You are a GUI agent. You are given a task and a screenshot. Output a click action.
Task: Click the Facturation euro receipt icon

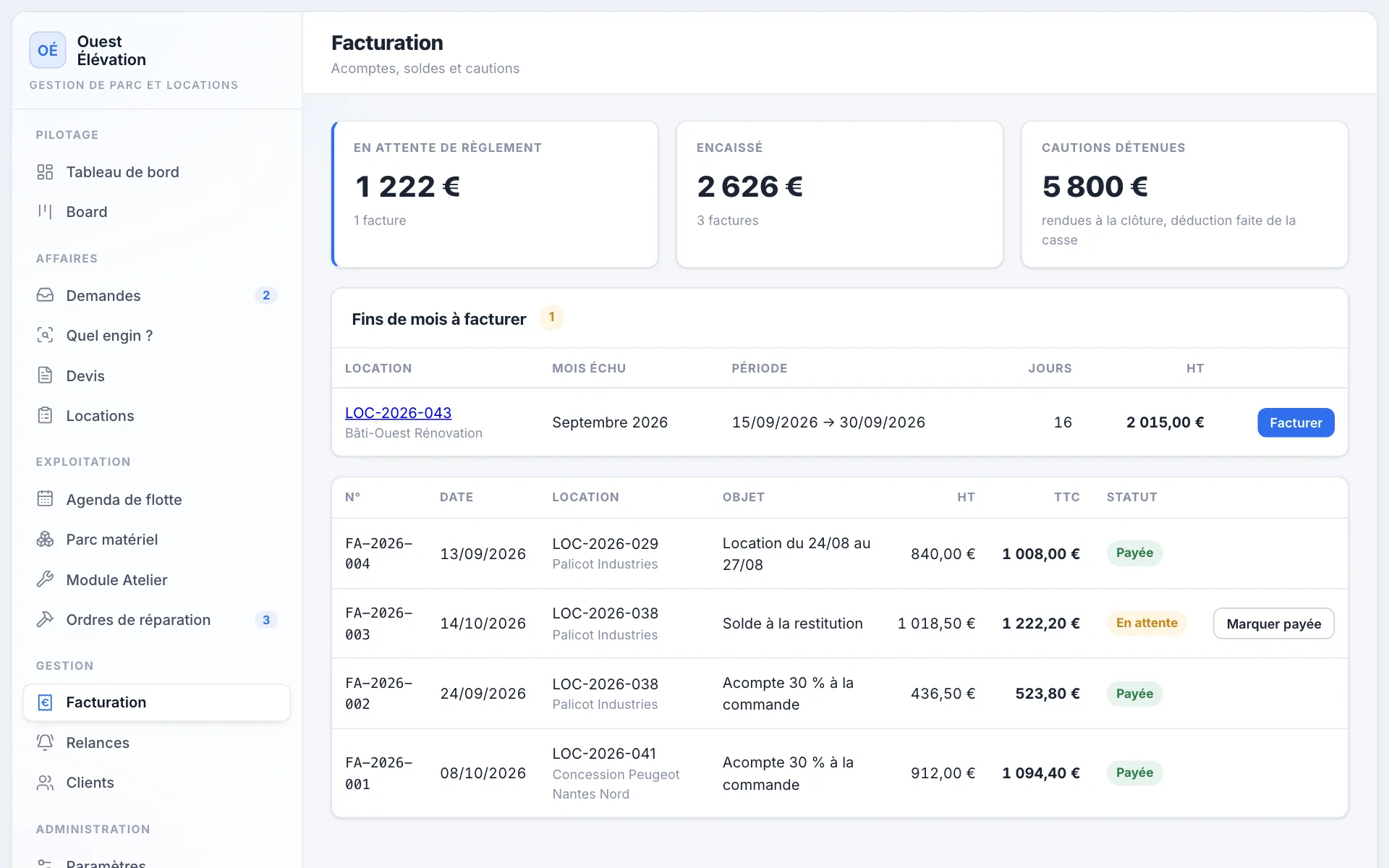pos(45,702)
